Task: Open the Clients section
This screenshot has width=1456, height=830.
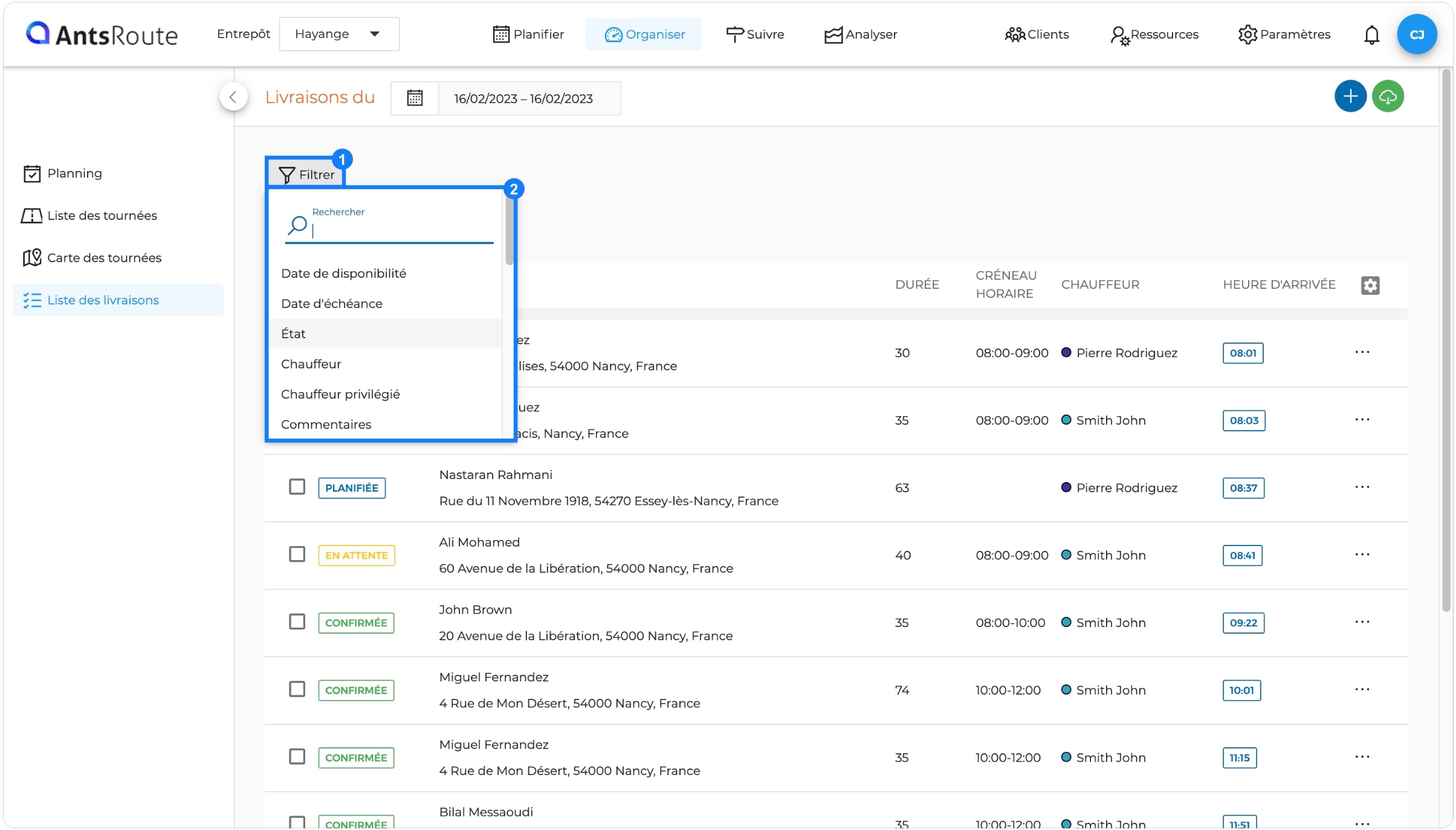Action: (1037, 34)
